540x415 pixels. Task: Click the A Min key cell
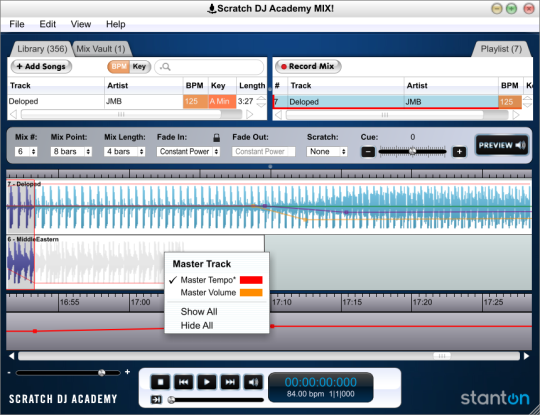(222, 101)
